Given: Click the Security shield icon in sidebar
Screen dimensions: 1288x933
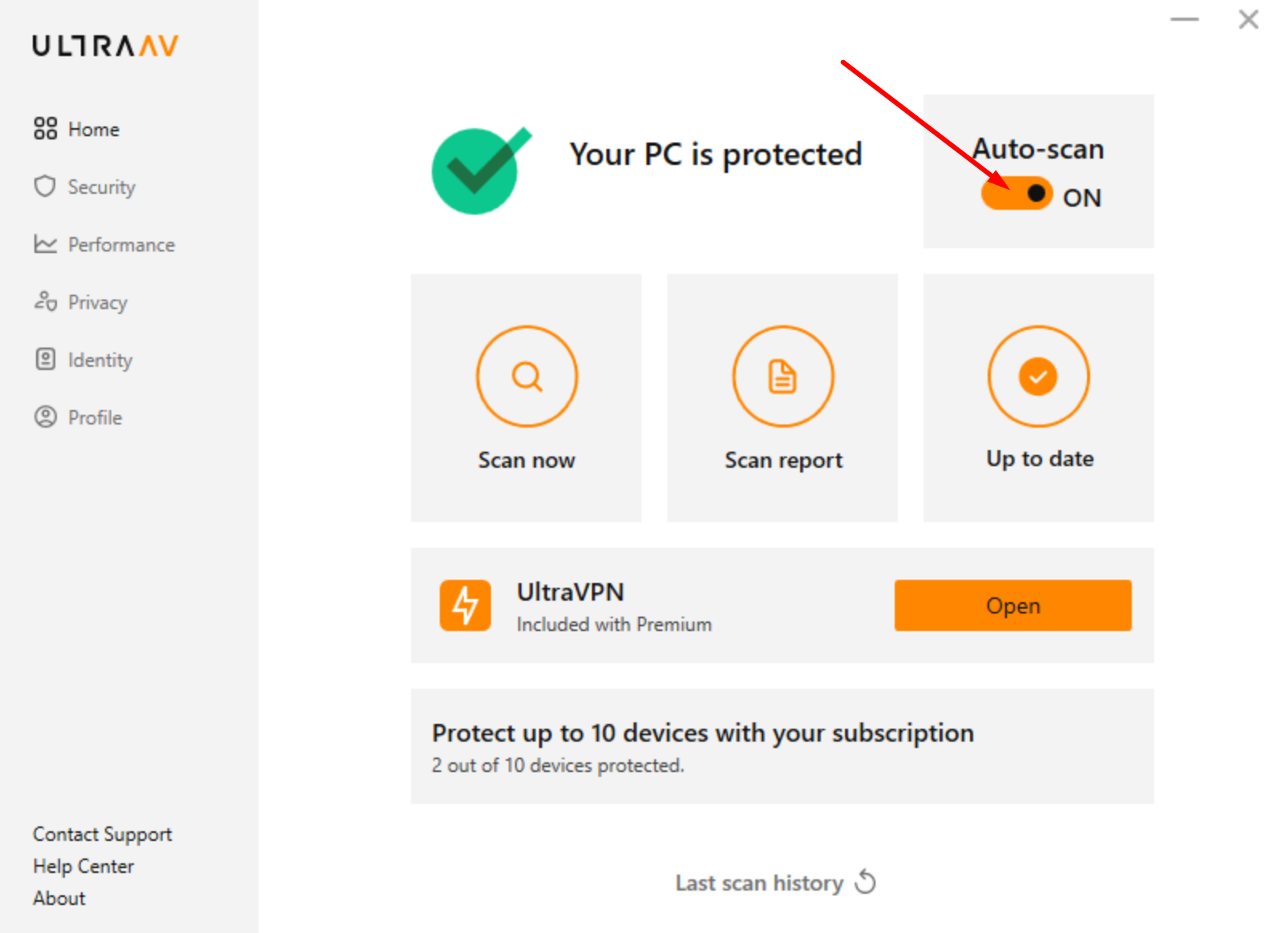Looking at the screenshot, I should (x=45, y=187).
